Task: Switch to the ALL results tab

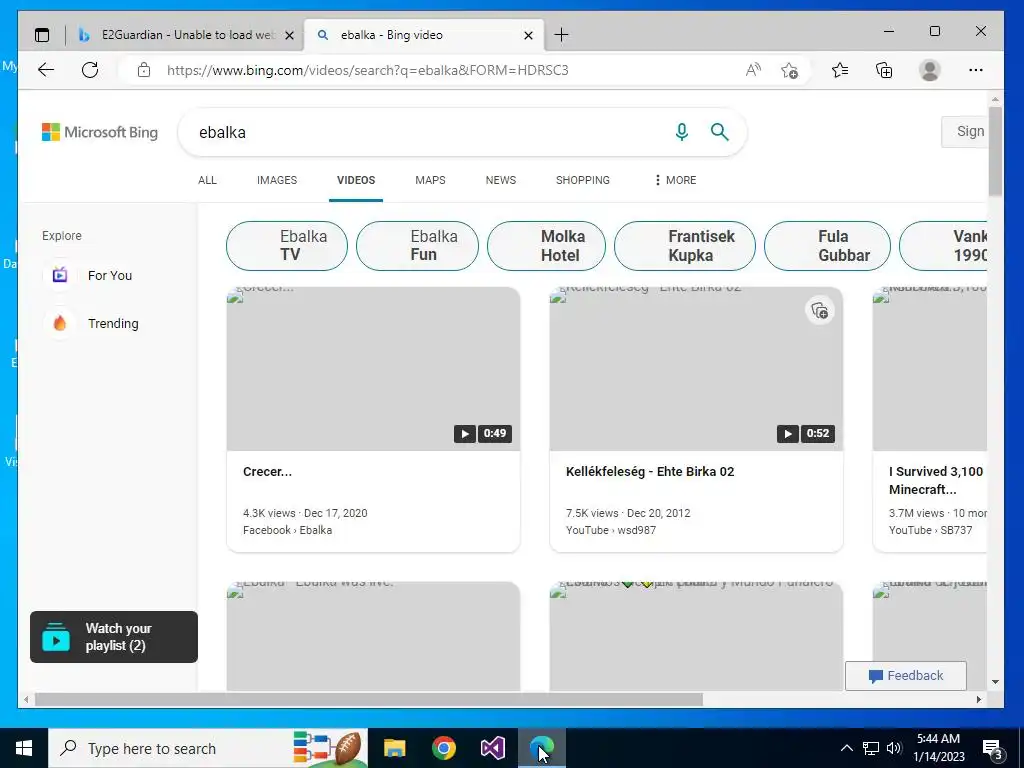Action: coord(207,180)
